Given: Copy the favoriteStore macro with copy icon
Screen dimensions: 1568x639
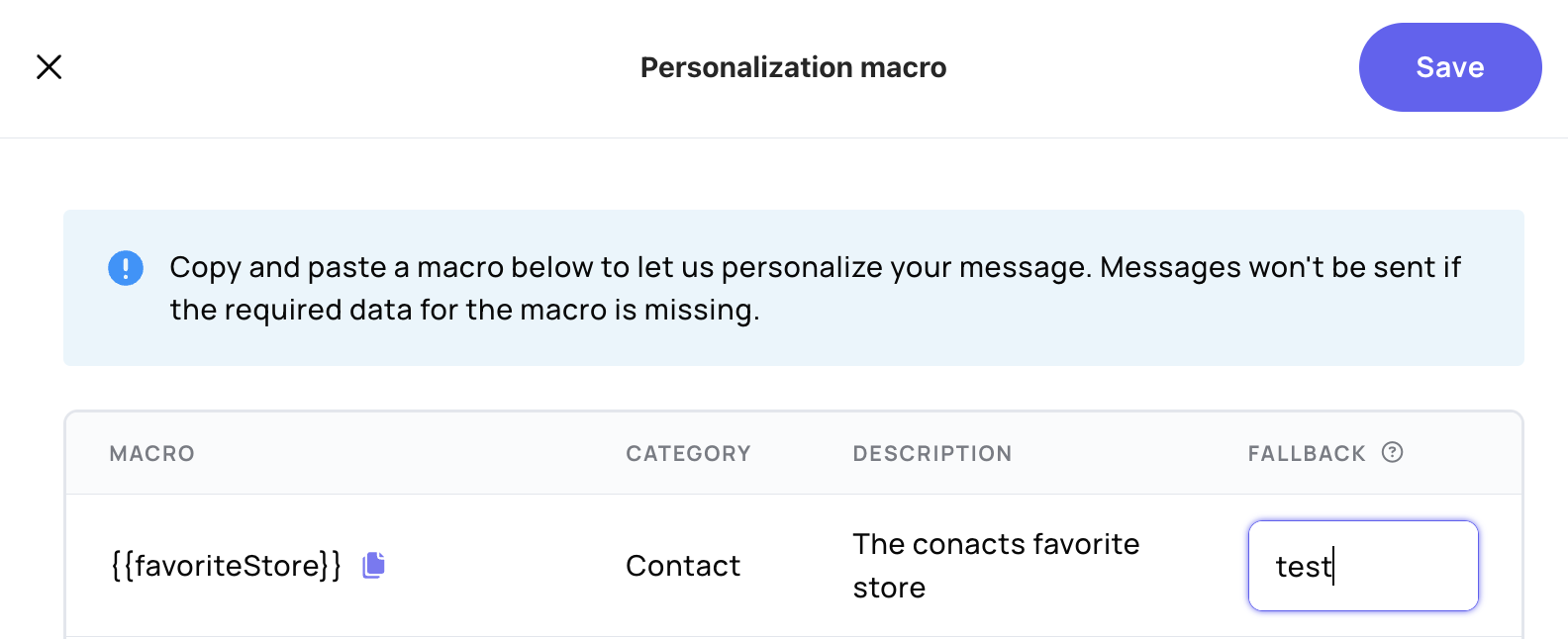Looking at the screenshot, I should click(373, 565).
